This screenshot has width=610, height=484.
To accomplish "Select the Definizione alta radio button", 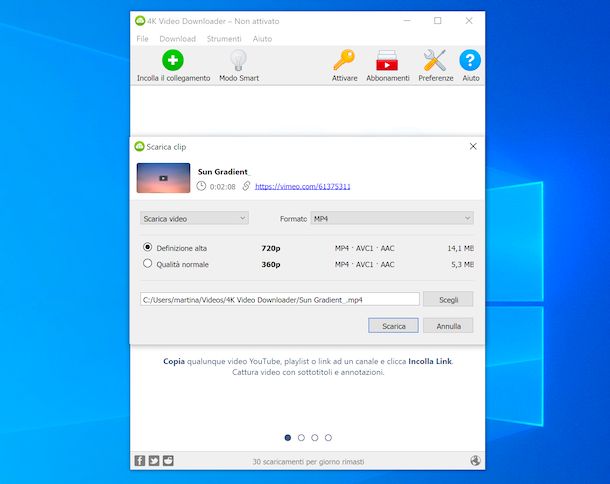I will [x=147, y=247].
